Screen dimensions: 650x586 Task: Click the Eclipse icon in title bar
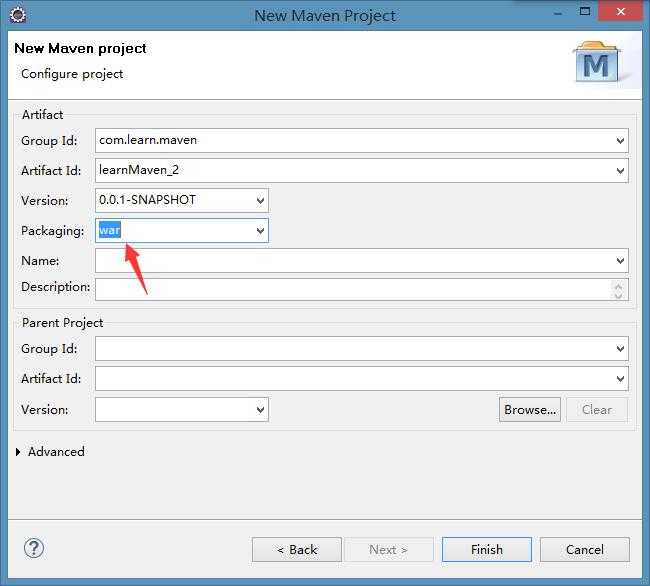(x=18, y=15)
